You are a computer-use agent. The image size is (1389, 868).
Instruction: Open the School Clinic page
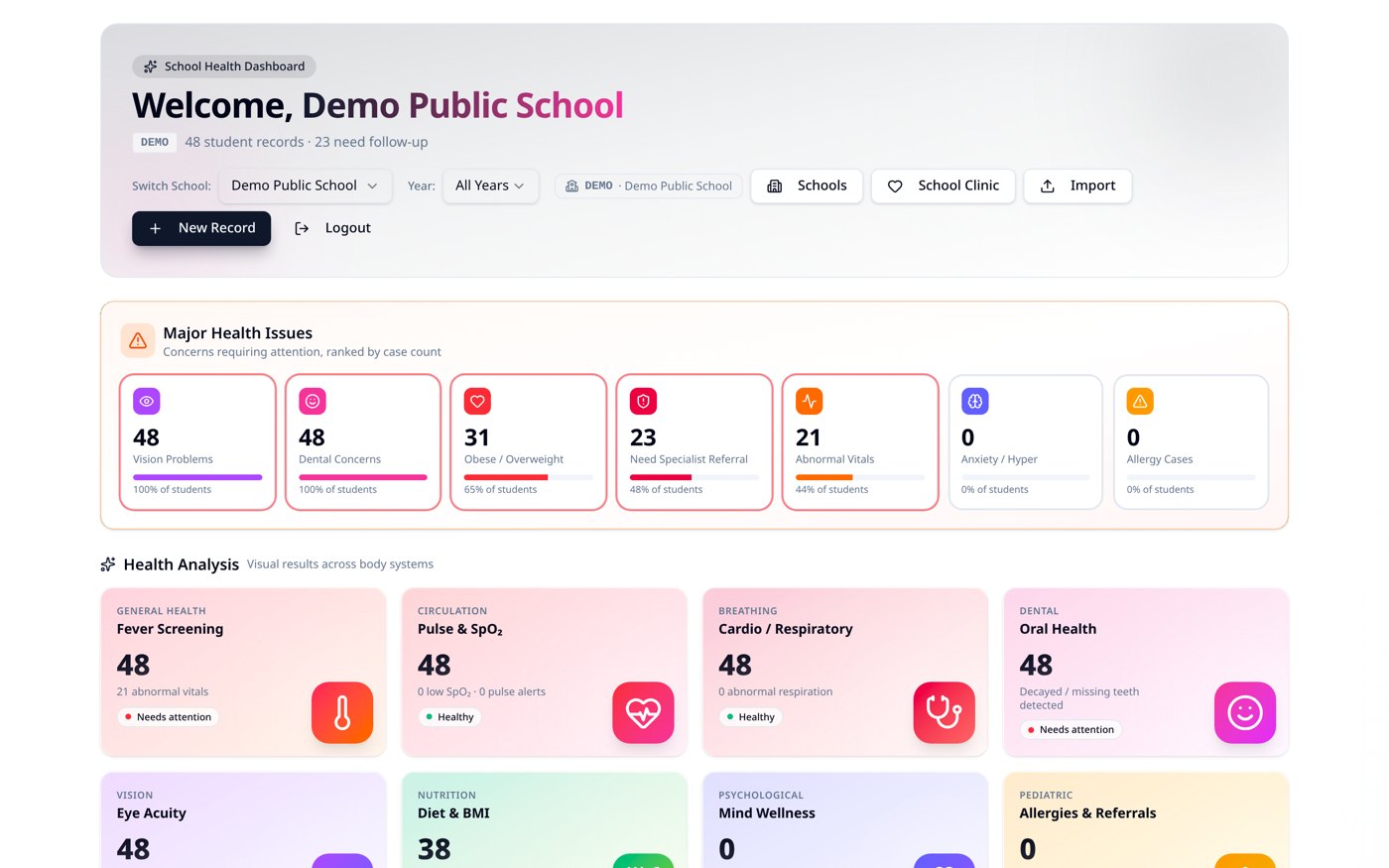pos(943,186)
